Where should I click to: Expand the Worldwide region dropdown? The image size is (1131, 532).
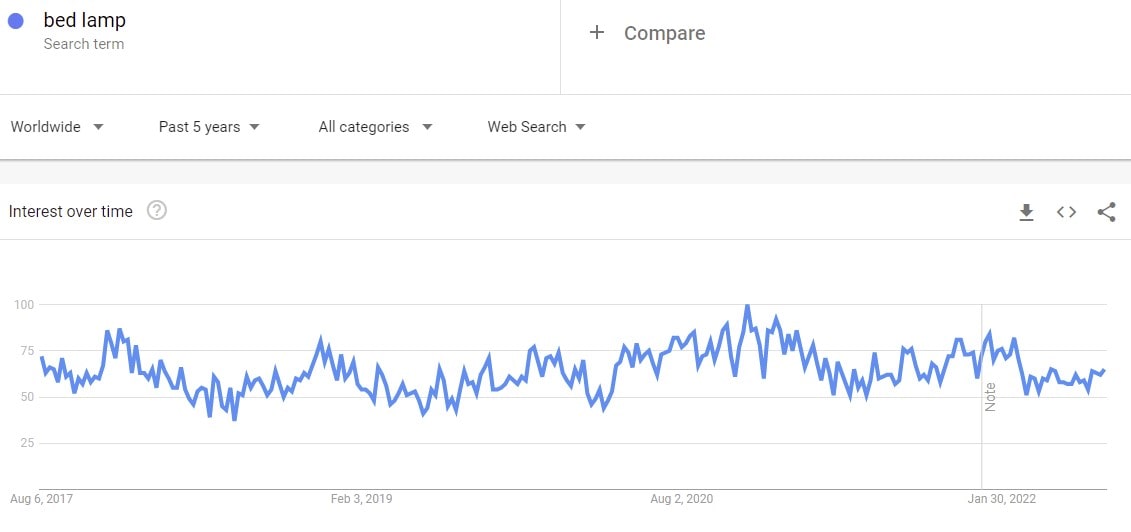(57, 127)
